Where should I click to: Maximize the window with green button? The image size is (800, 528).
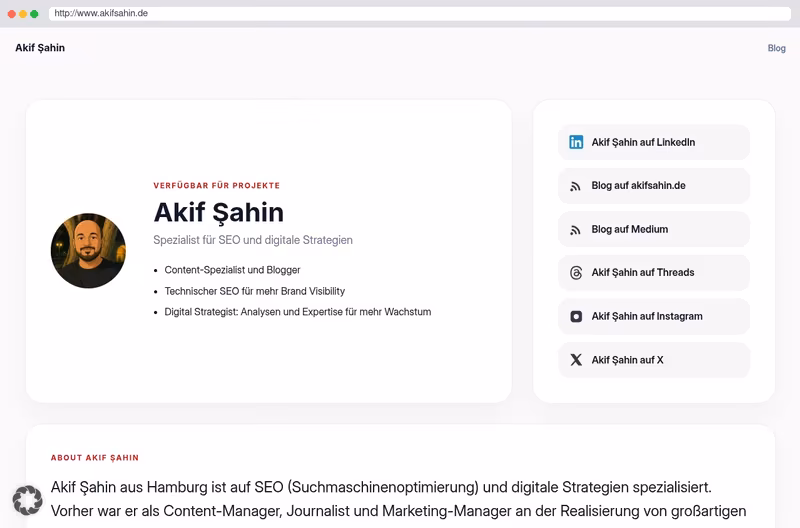[34, 14]
